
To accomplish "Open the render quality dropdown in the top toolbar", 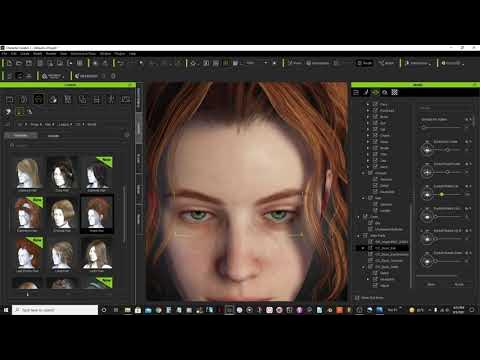I will pyautogui.click(x=256, y=63).
